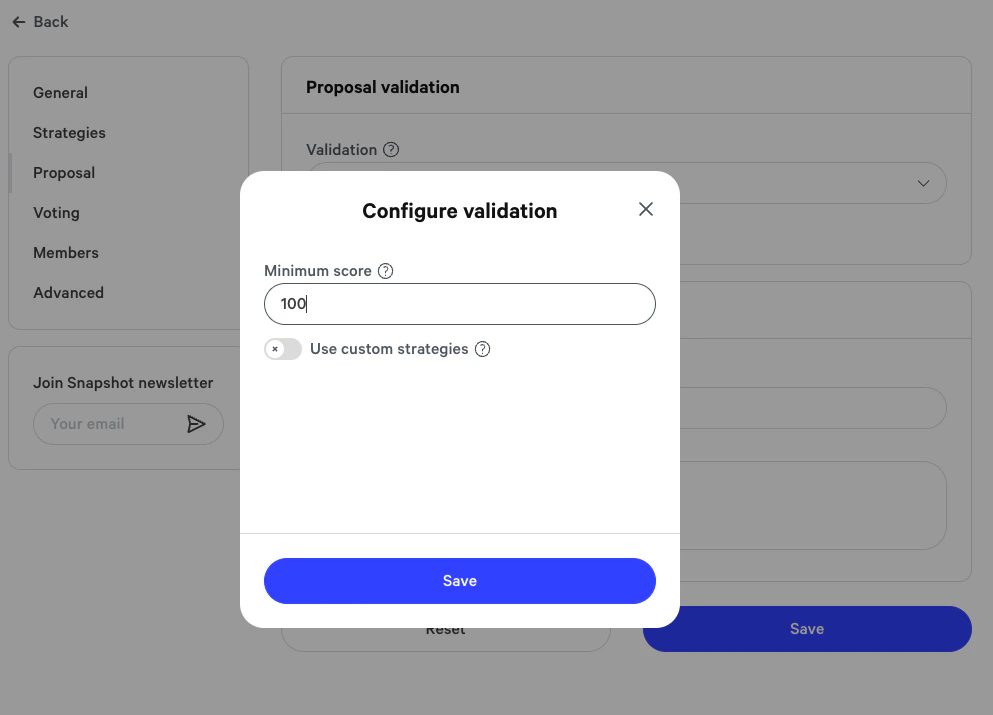Enable the Use custom strategies toggle
Screen dimensions: 993x715
[283, 349]
